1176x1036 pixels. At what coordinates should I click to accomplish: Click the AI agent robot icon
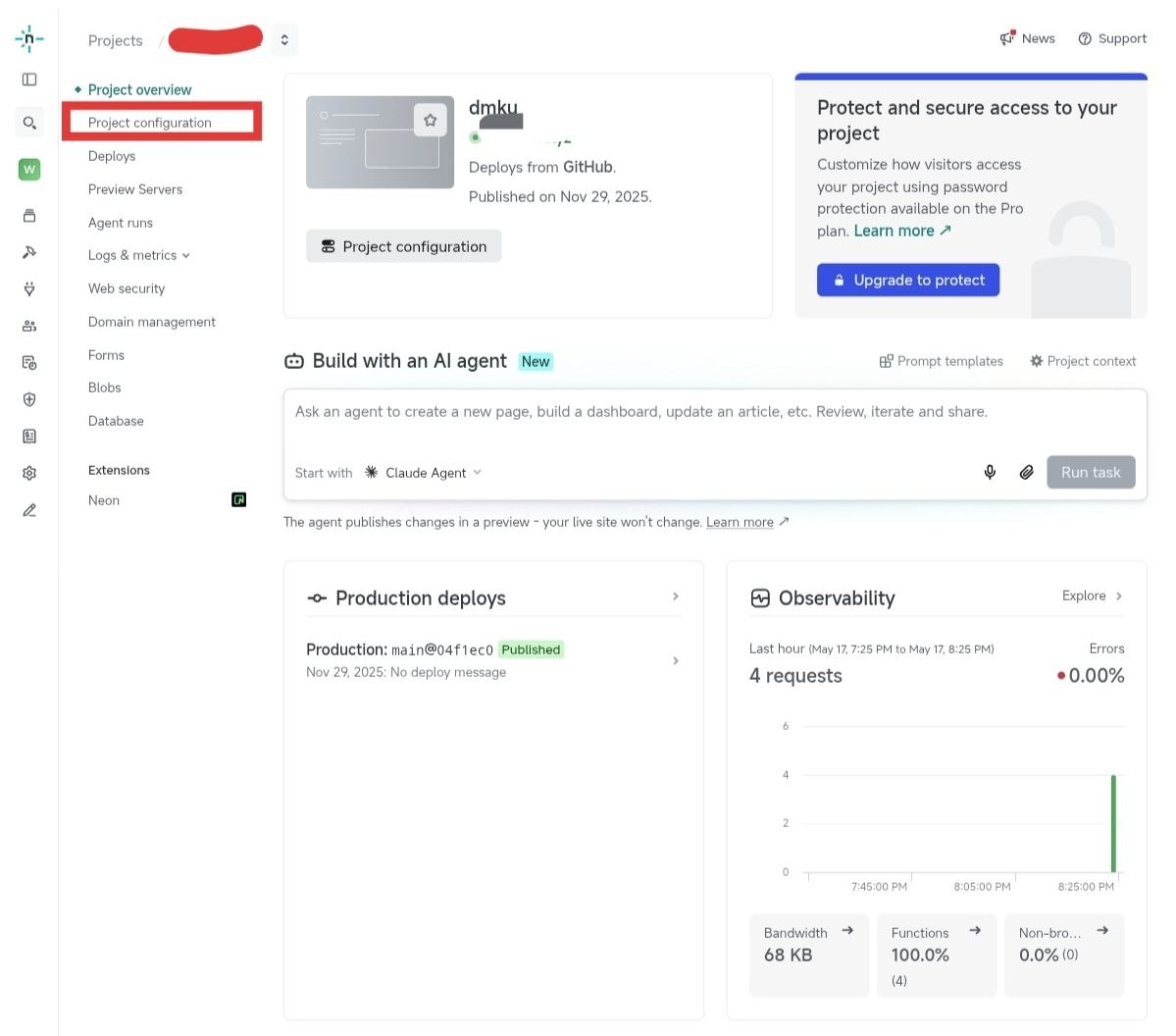(x=294, y=362)
